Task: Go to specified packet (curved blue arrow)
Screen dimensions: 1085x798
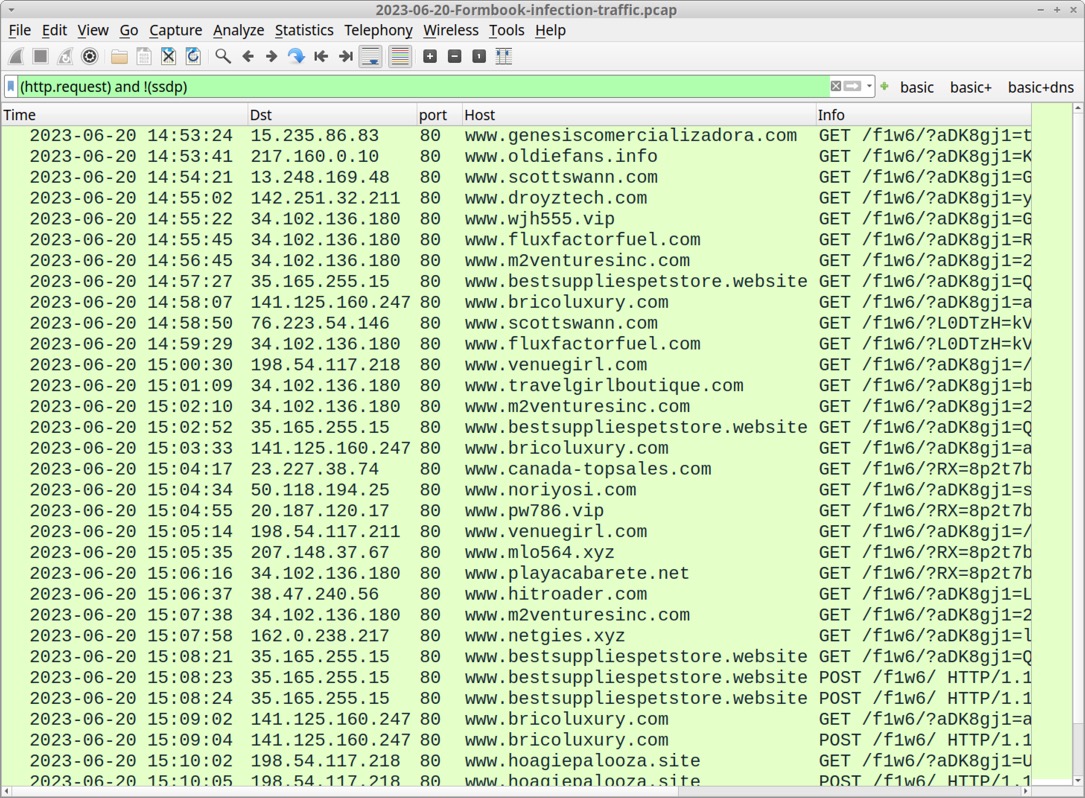Action: (x=296, y=57)
